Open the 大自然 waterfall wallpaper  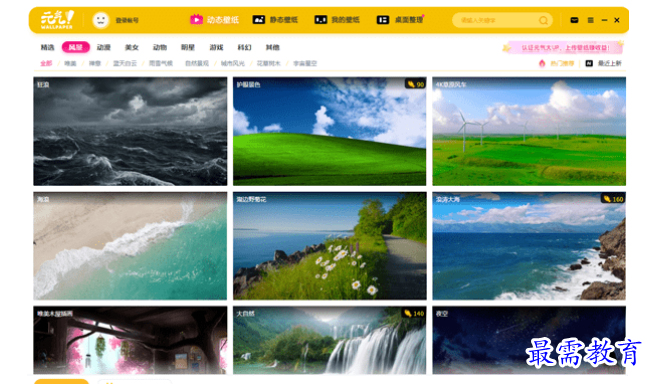click(x=330, y=340)
